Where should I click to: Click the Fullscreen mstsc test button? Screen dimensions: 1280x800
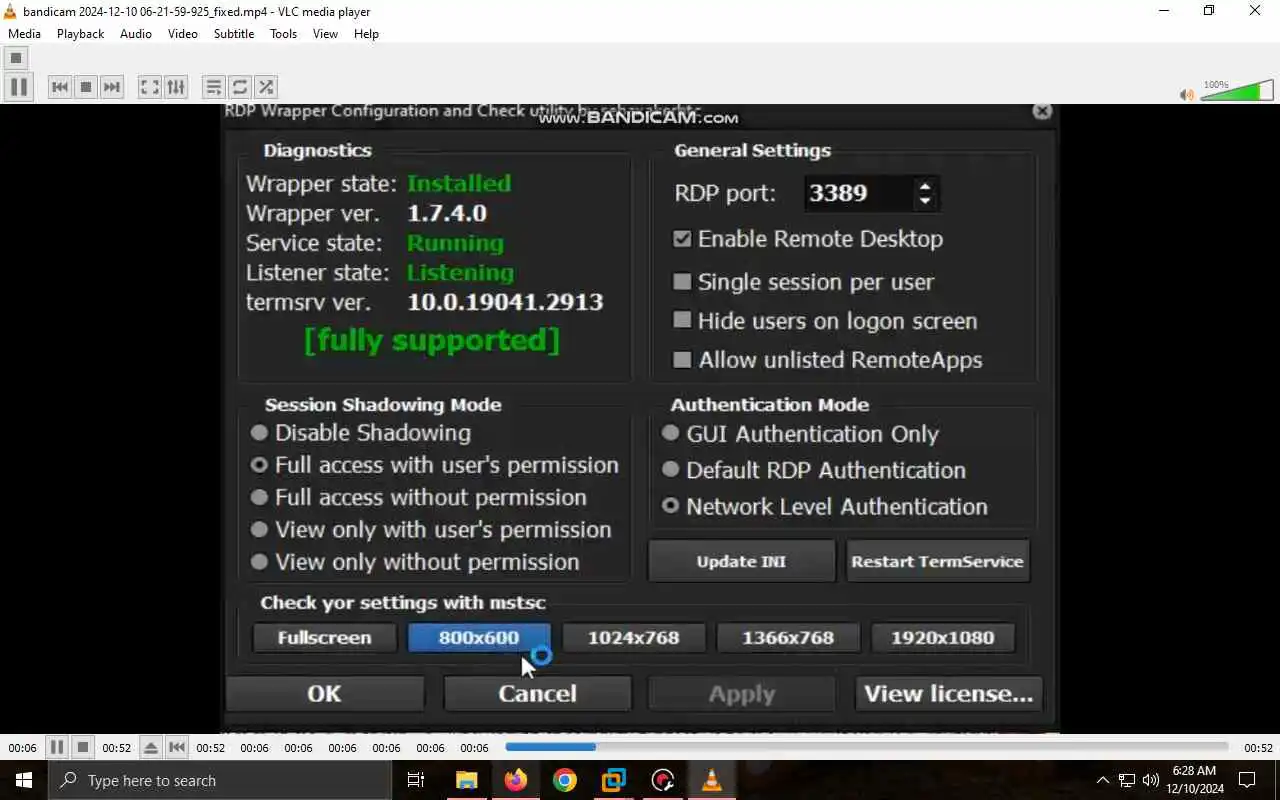[324, 638]
